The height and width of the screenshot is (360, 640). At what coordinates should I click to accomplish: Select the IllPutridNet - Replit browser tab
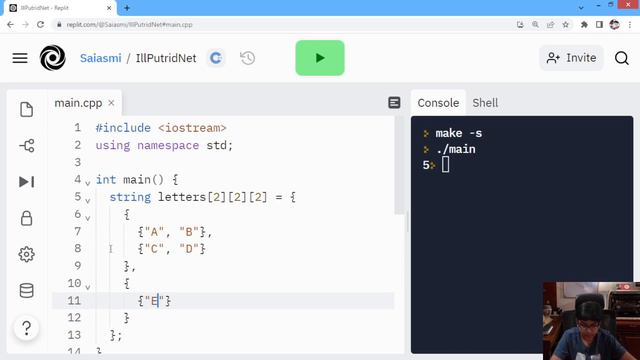[60, 8]
